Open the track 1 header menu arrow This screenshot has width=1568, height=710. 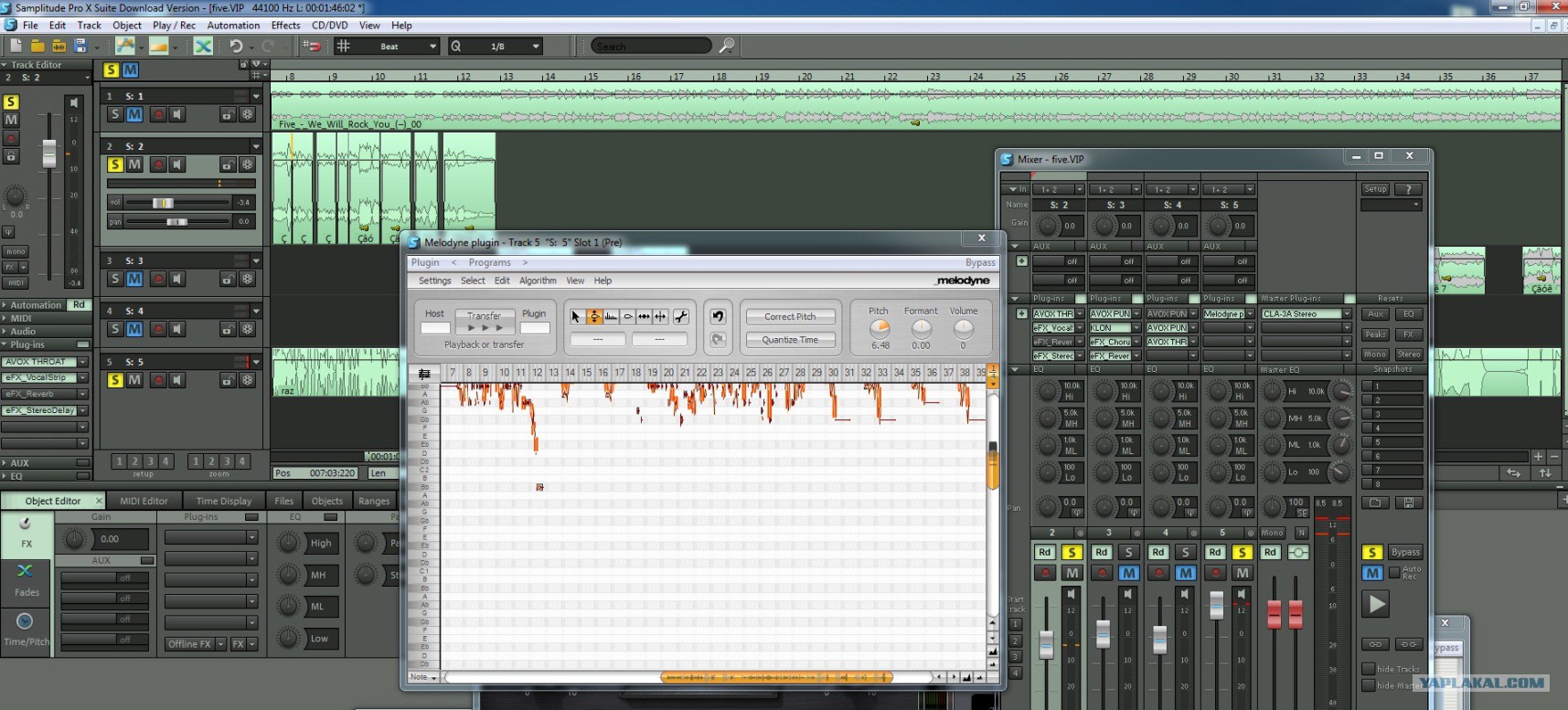(255, 96)
